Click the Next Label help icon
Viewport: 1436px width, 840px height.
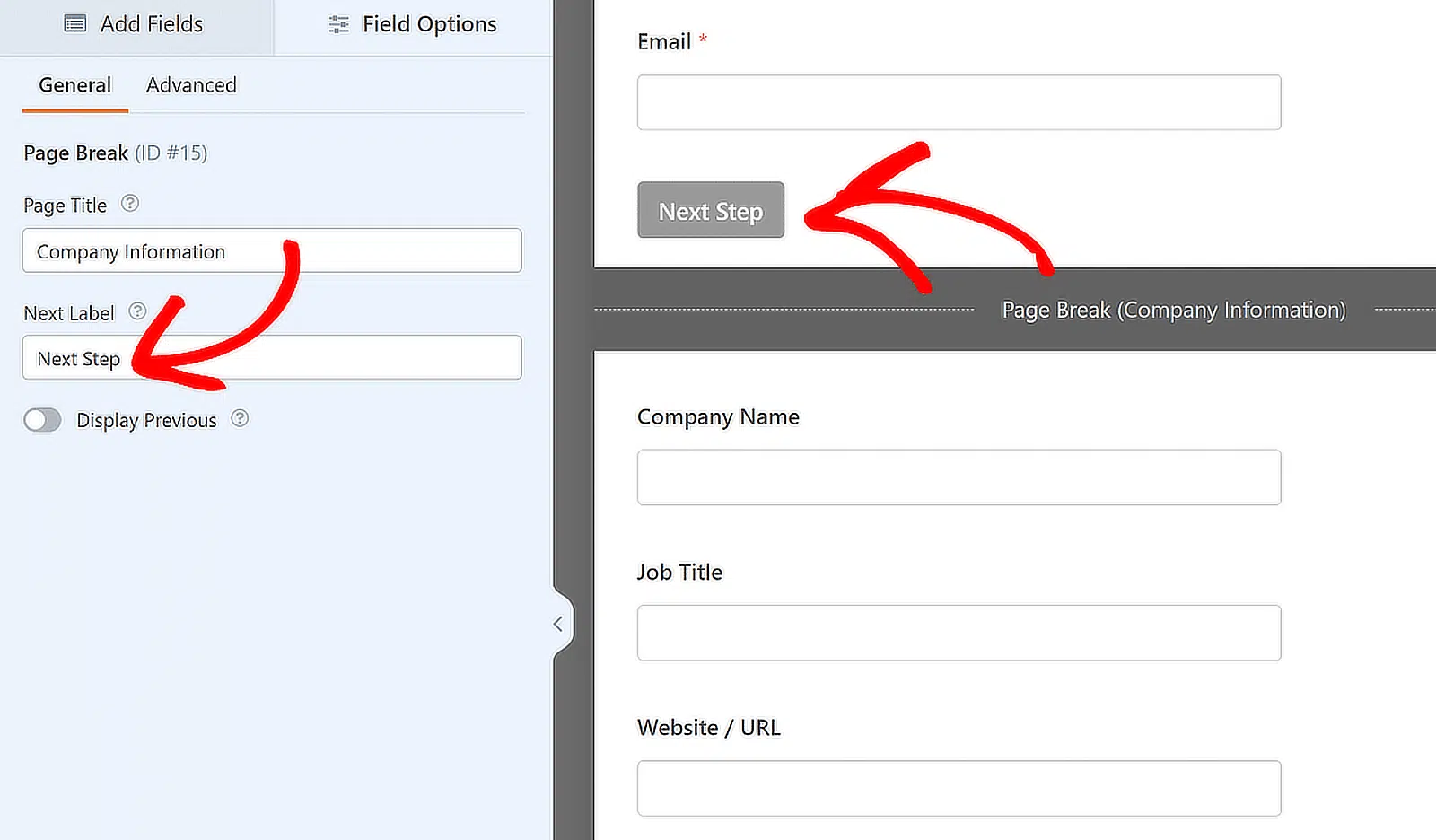click(x=137, y=311)
